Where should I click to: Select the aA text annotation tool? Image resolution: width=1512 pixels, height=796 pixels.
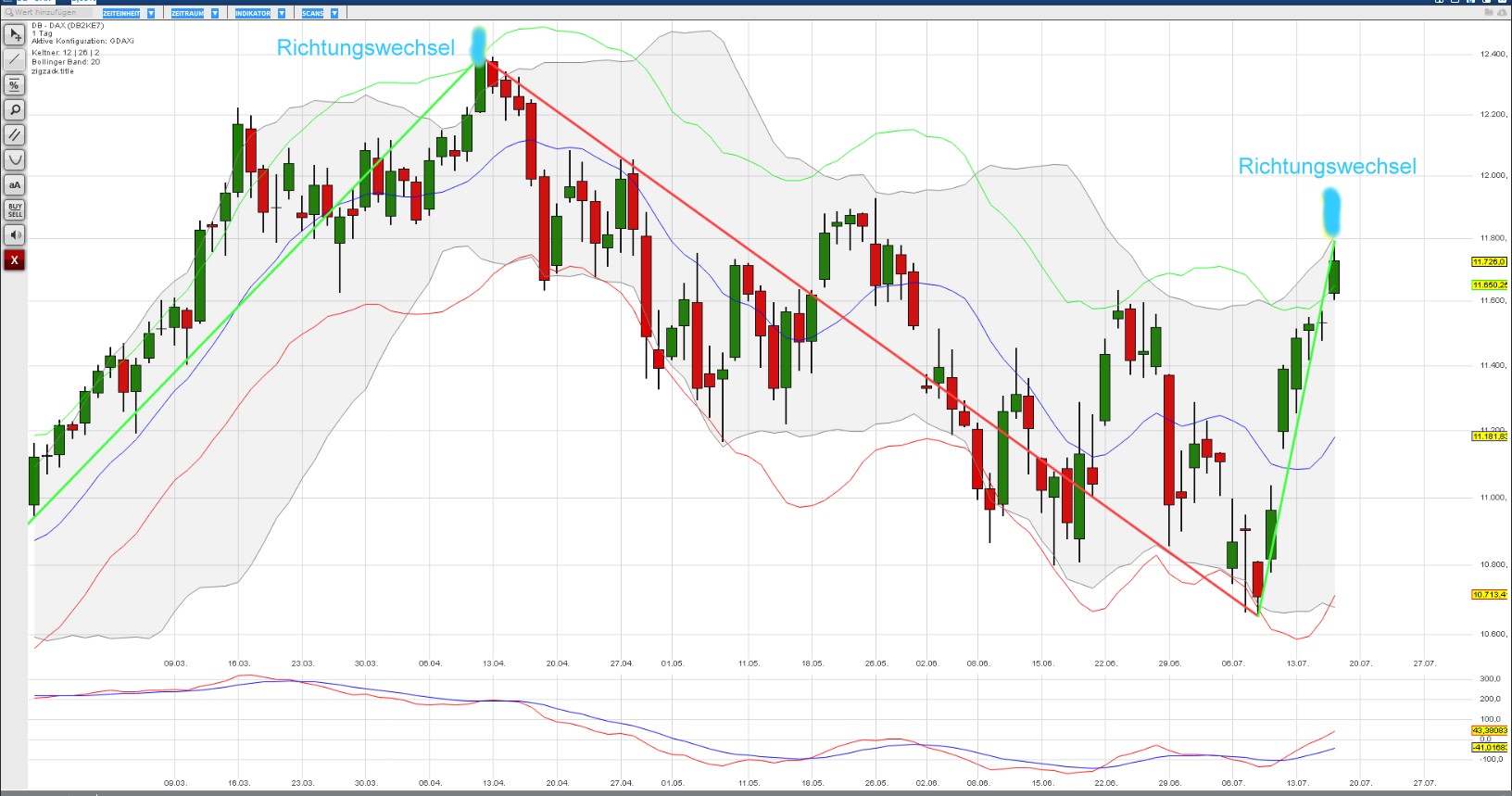(15, 185)
